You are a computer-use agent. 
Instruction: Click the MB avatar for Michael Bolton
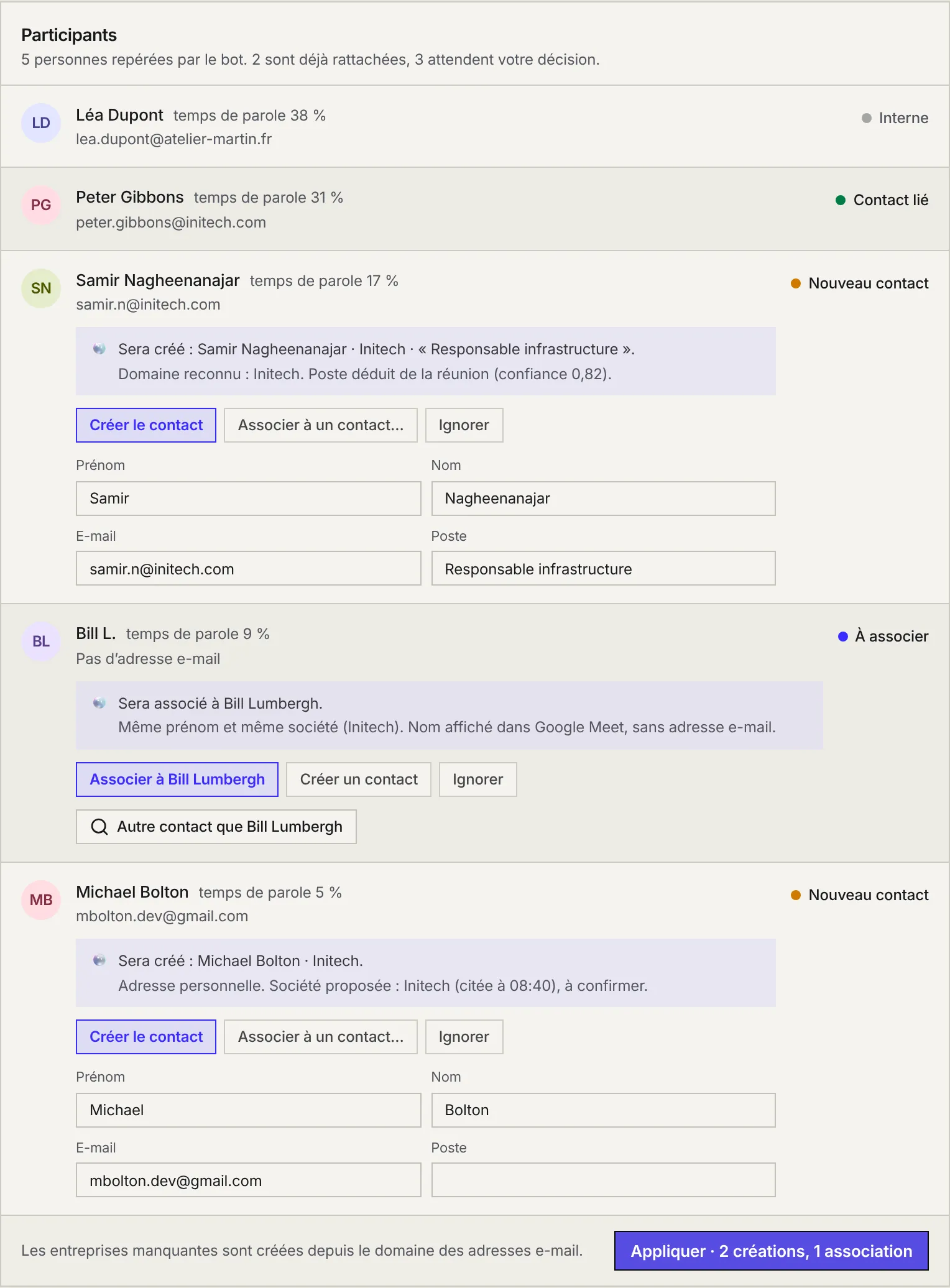[41, 900]
